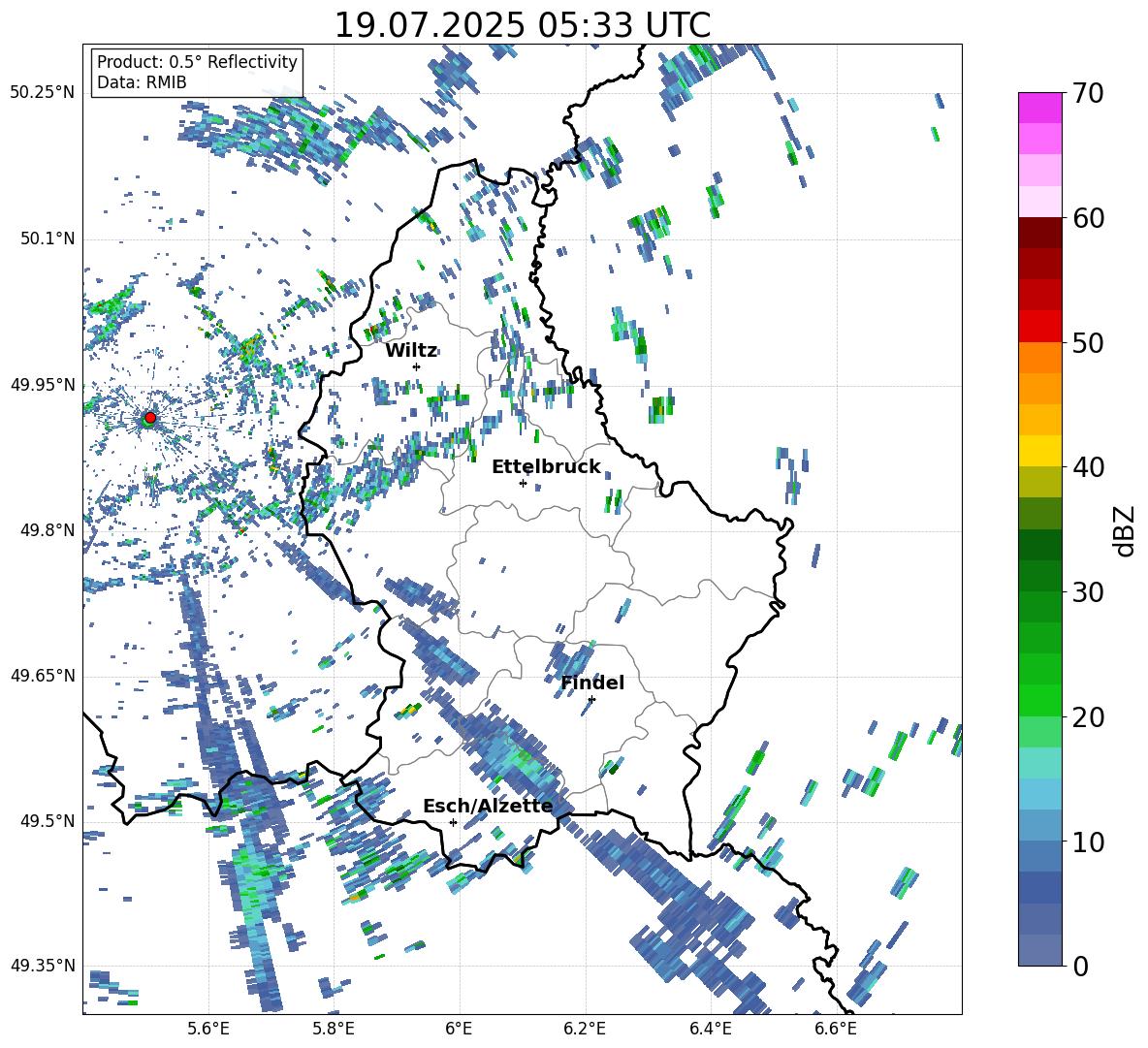Click the cross marker below Findel
Screen dimensions: 1148x1048
[591, 699]
